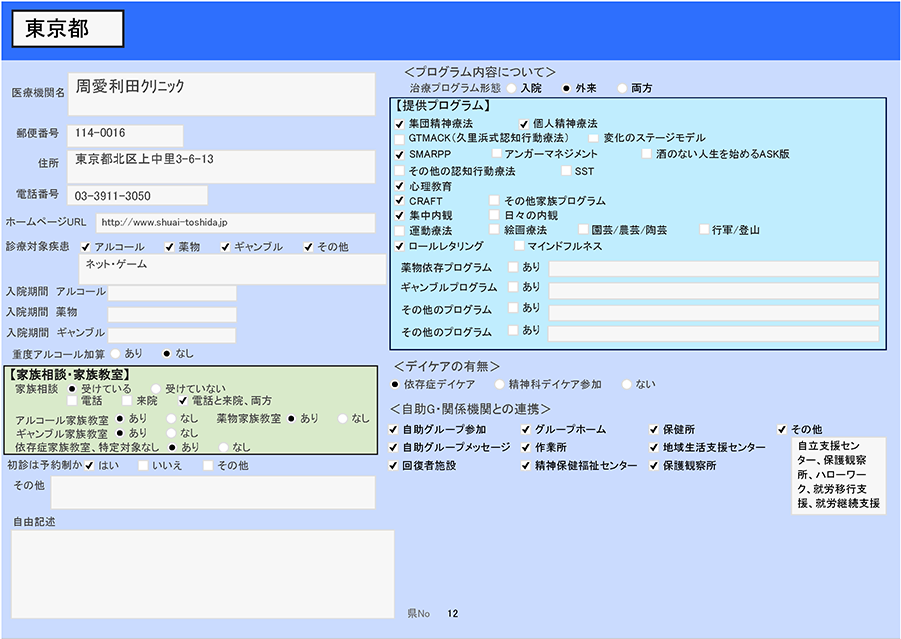Enable the マインドフルネス checkbox

tap(520, 246)
